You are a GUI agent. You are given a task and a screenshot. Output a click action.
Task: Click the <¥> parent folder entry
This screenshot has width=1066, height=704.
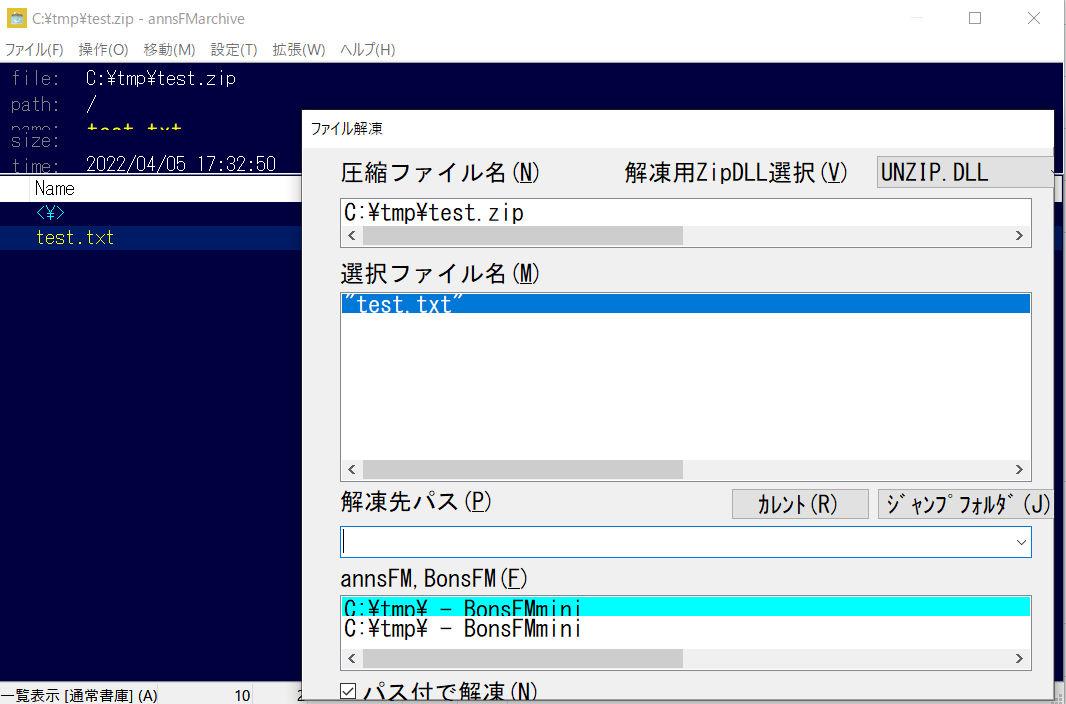click(50, 213)
